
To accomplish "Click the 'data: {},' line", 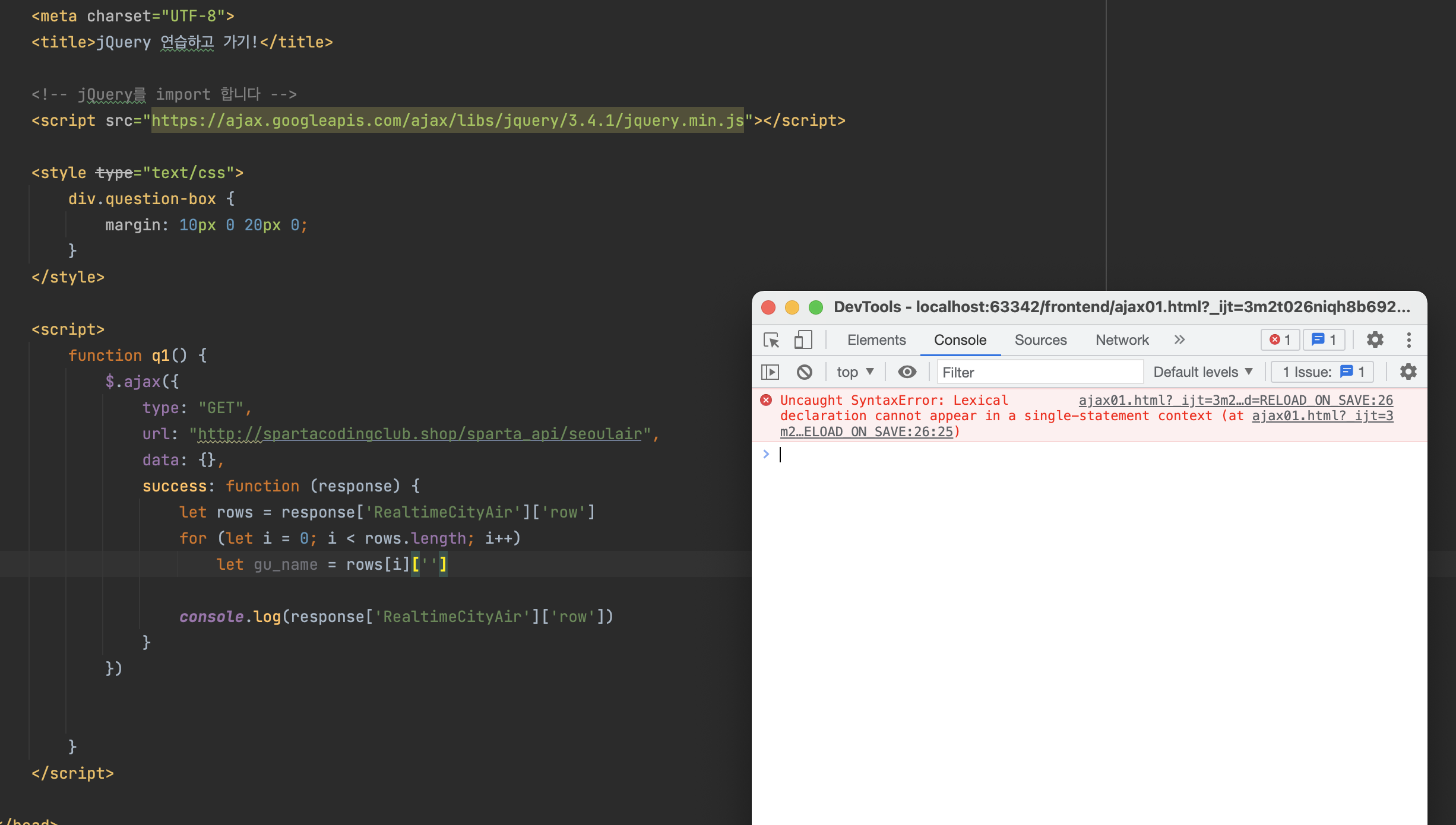I will (x=183, y=460).
